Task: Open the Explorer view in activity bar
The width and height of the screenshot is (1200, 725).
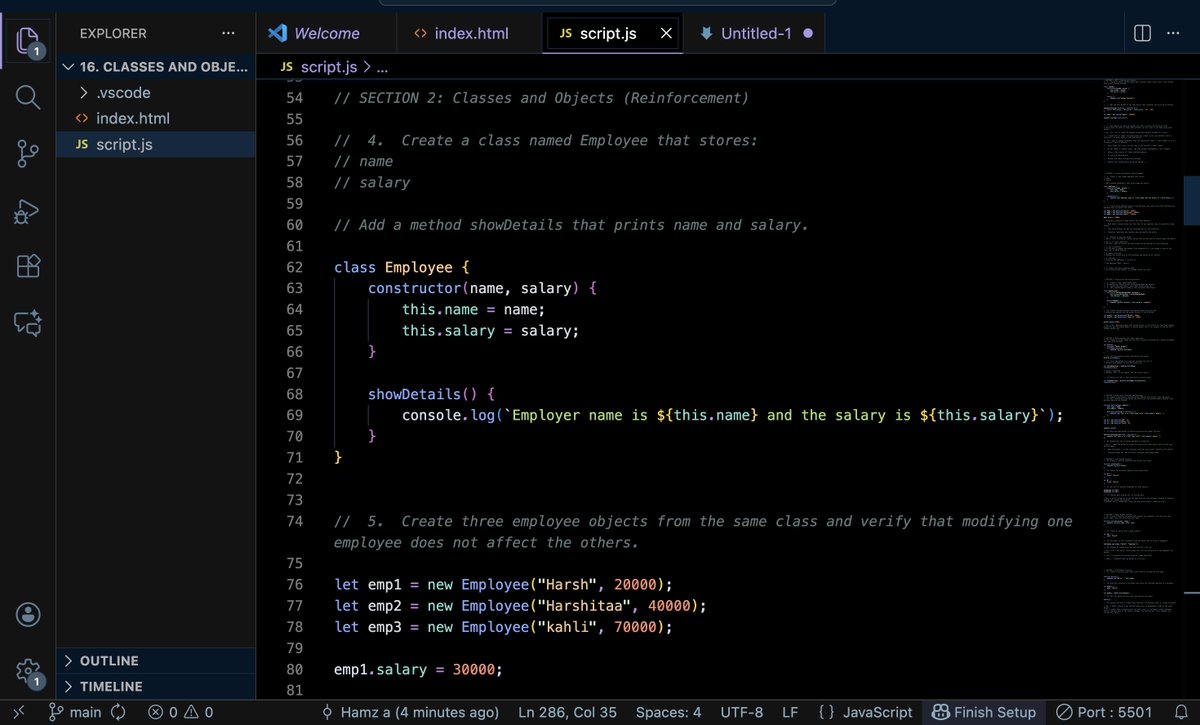Action: point(27,43)
